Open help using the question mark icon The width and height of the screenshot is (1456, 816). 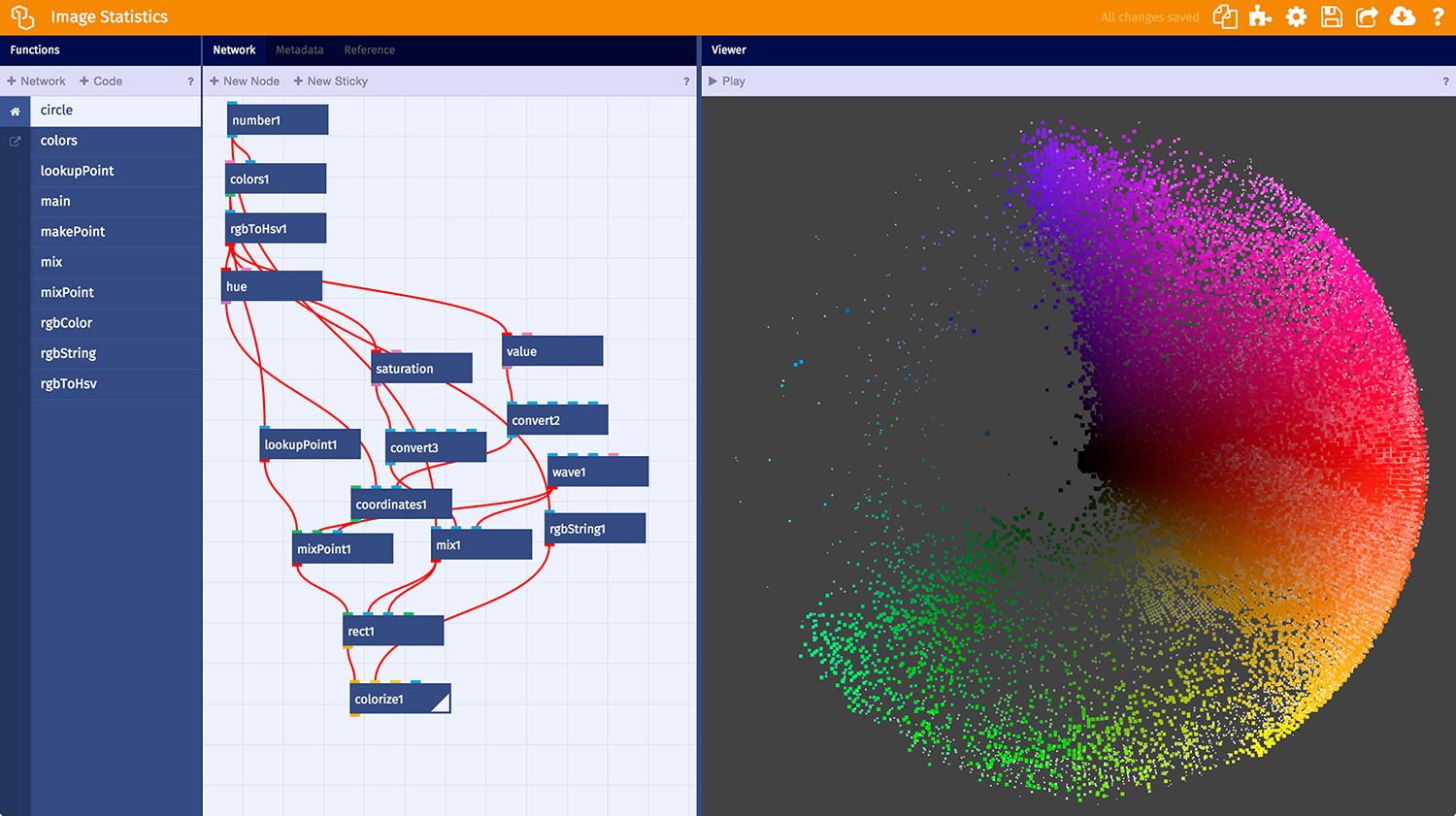(1439, 16)
